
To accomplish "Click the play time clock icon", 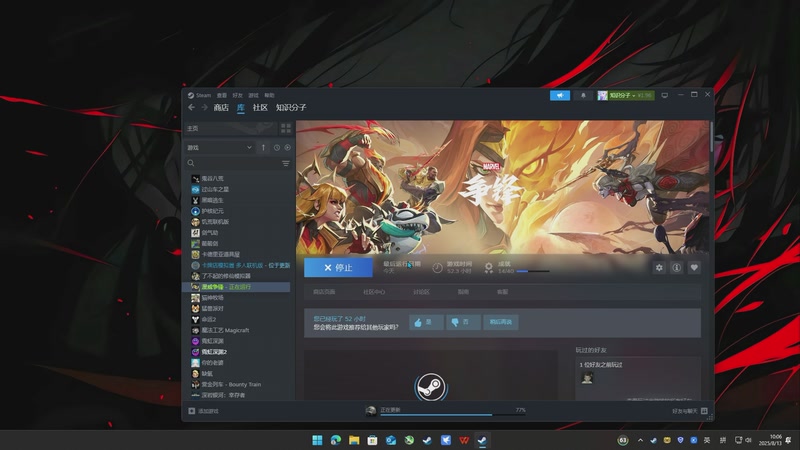I will tap(437, 268).
